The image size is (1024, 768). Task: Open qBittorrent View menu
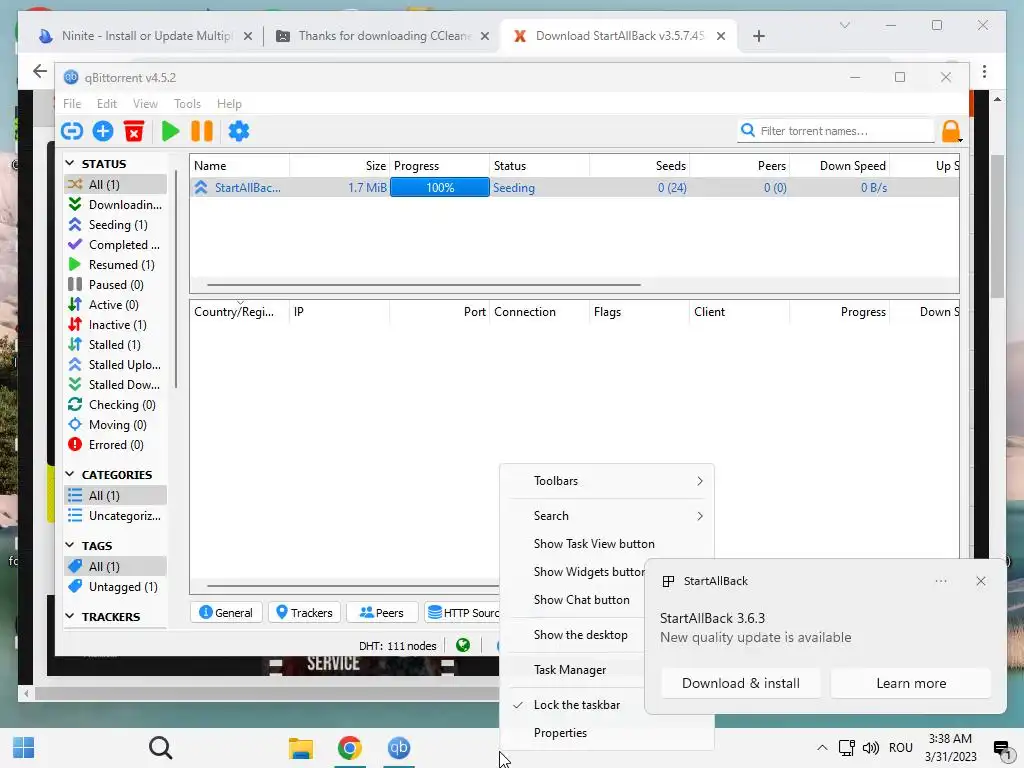click(145, 104)
